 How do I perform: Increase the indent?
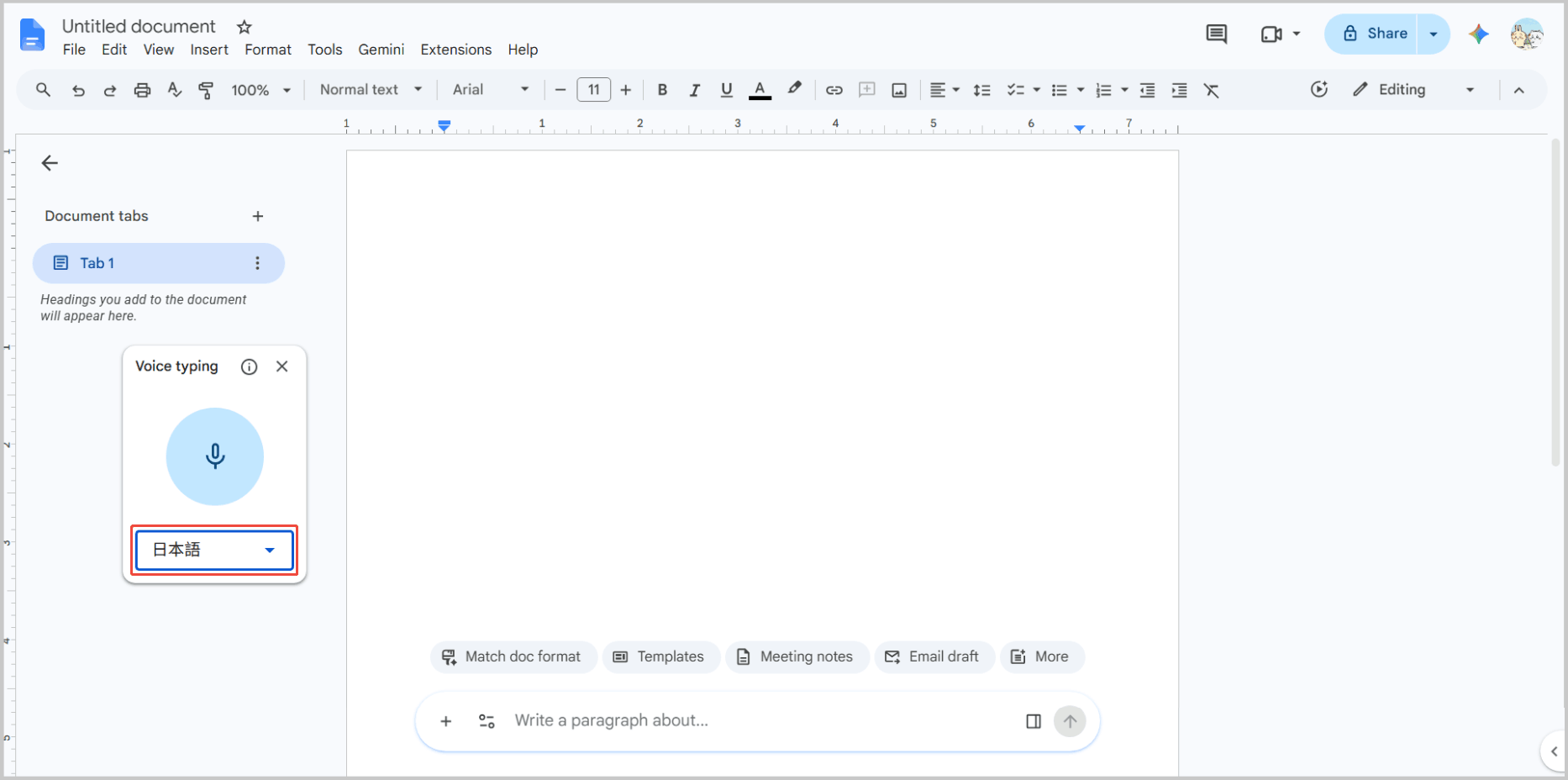(x=1179, y=90)
